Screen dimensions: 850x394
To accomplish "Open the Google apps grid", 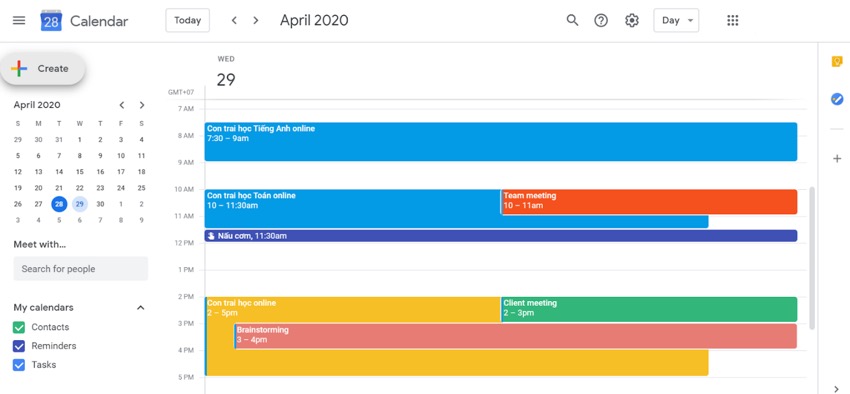I will pos(732,21).
